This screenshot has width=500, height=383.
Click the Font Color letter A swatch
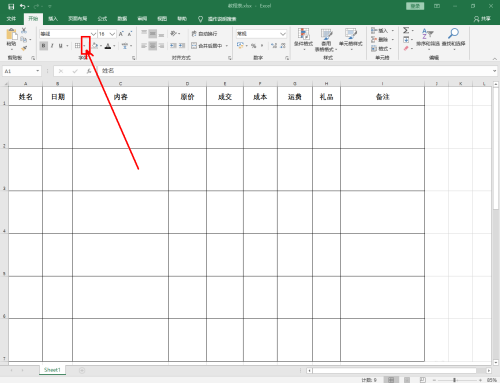108,46
